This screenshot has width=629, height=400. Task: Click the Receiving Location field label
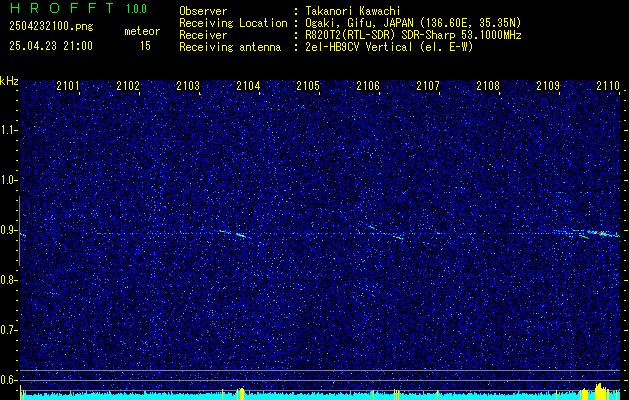point(233,23)
